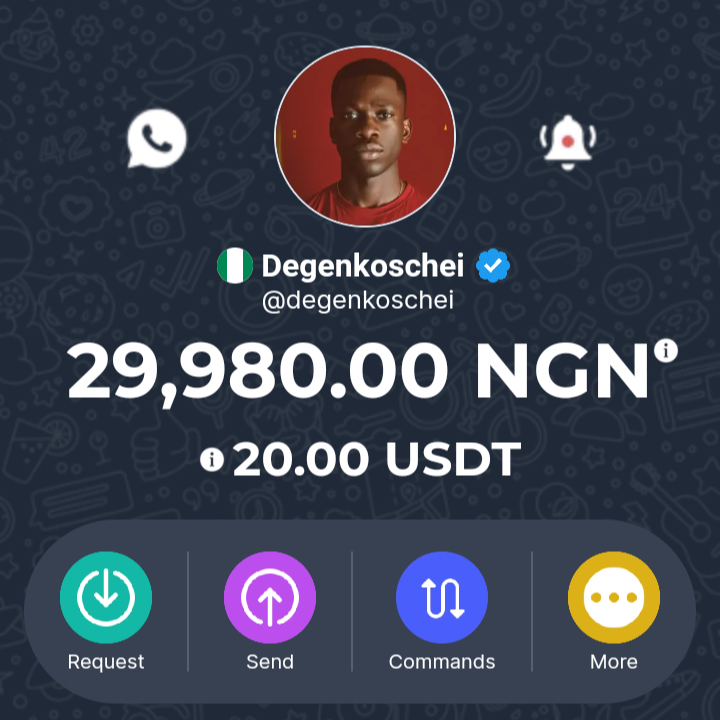Click the More text label
The height and width of the screenshot is (720, 720).
[614, 662]
